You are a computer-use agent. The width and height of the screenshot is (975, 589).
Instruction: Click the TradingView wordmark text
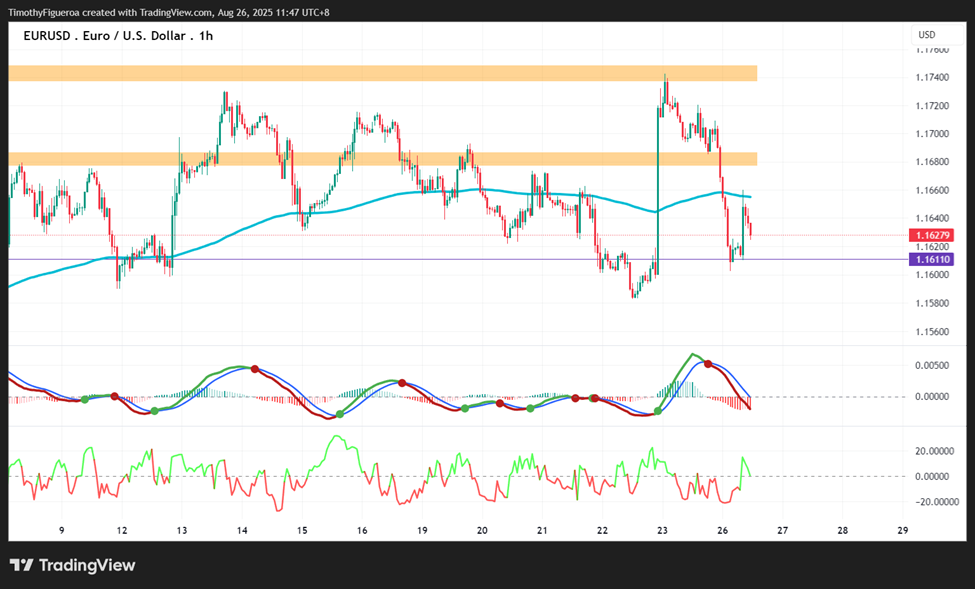(87, 565)
